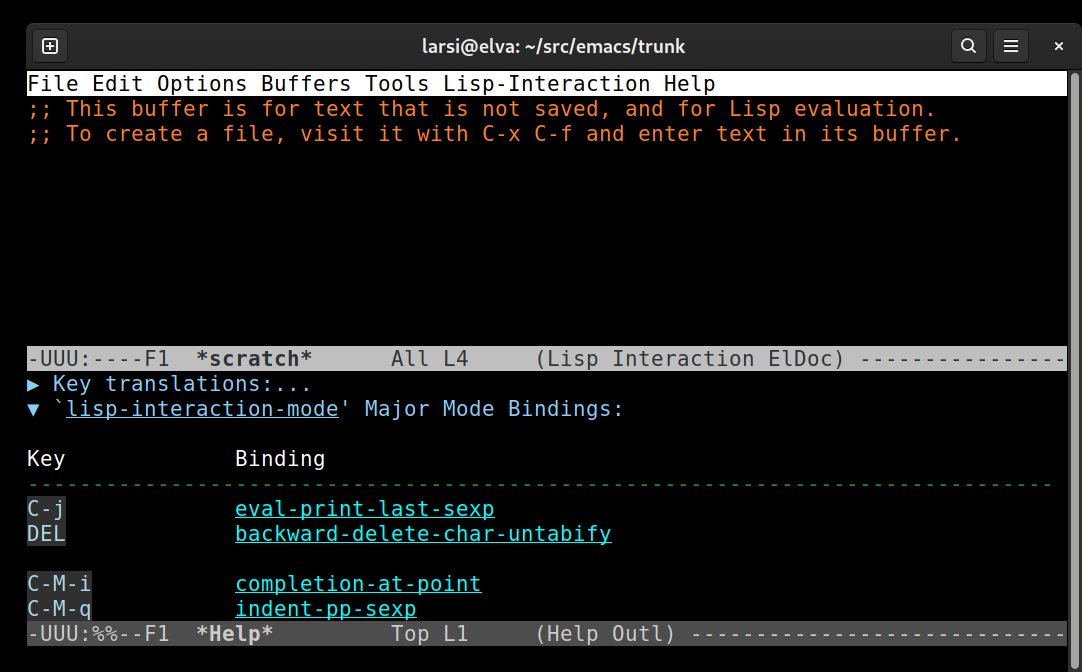
Task: Follow the completion-at-point link
Action: click(358, 584)
